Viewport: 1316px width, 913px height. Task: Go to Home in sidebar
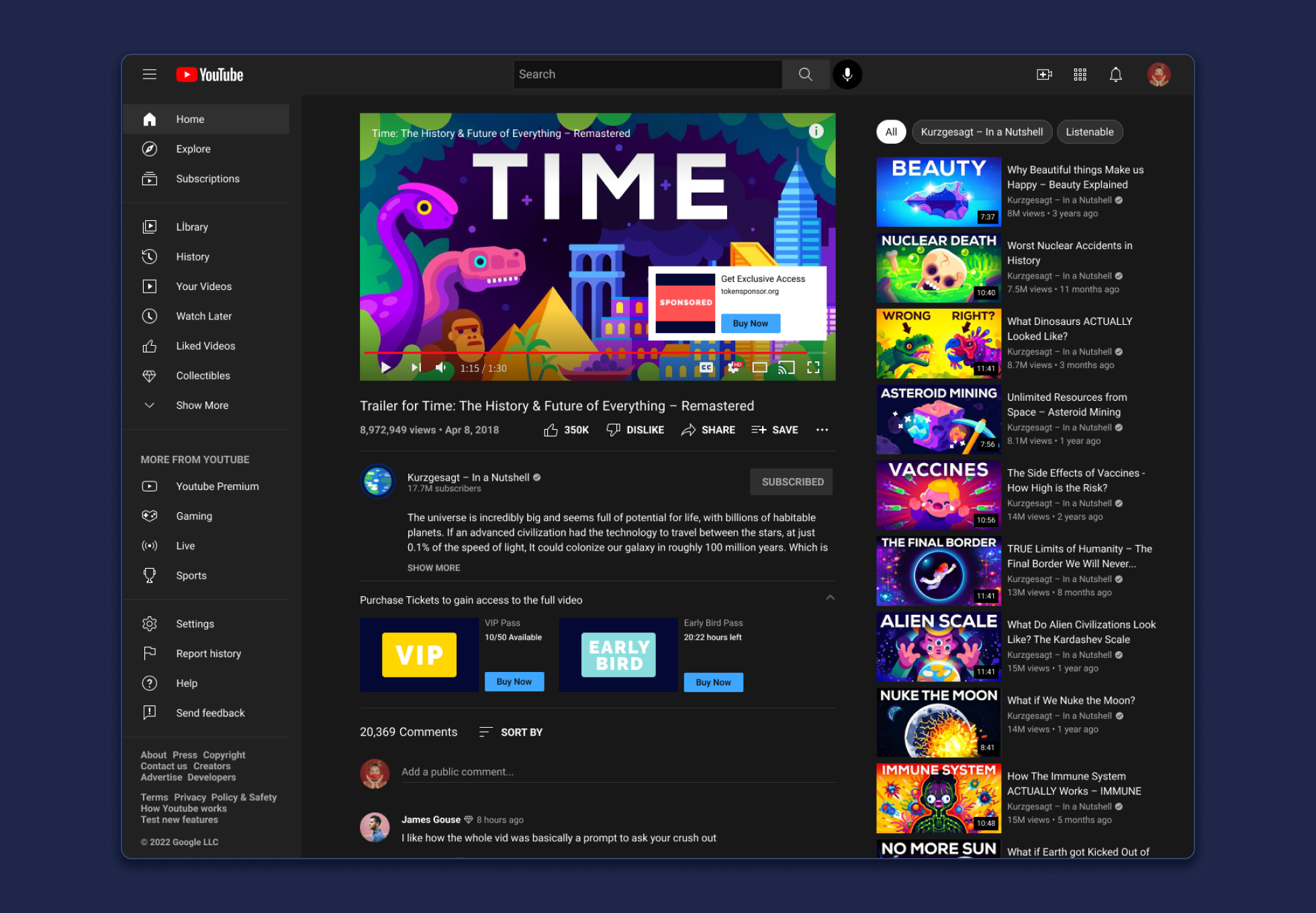206,119
